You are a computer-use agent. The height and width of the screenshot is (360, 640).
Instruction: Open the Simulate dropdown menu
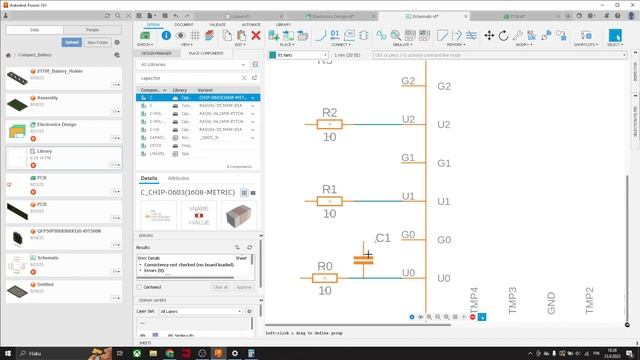(x=402, y=44)
